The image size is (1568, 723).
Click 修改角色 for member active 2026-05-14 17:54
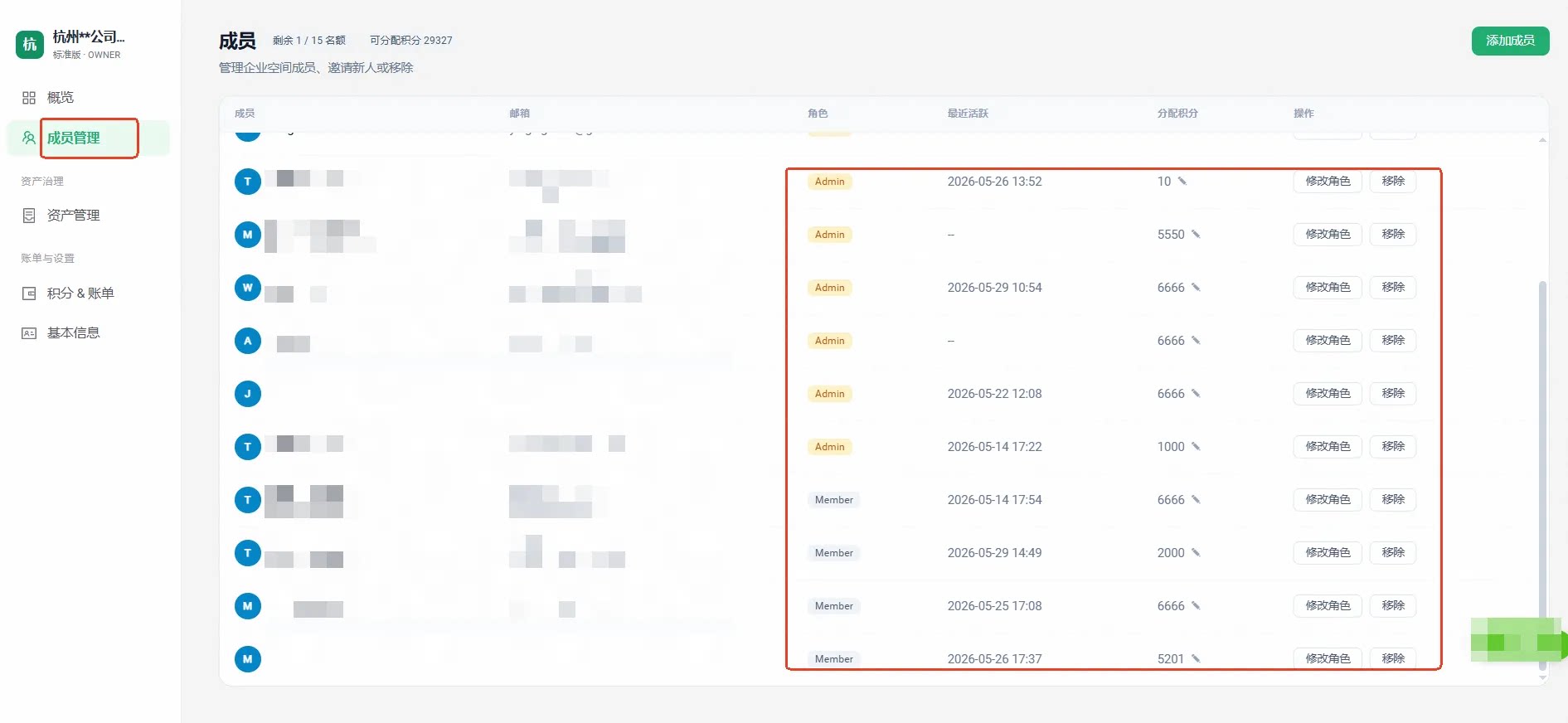coord(1328,499)
